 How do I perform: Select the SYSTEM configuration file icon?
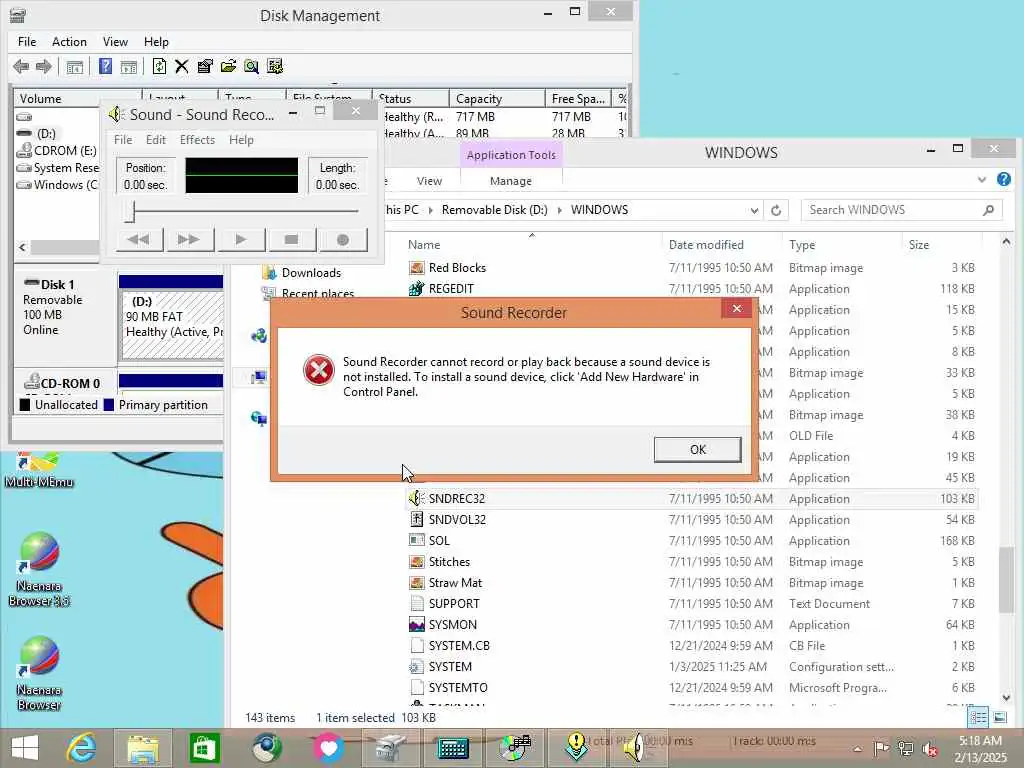click(417, 666)
